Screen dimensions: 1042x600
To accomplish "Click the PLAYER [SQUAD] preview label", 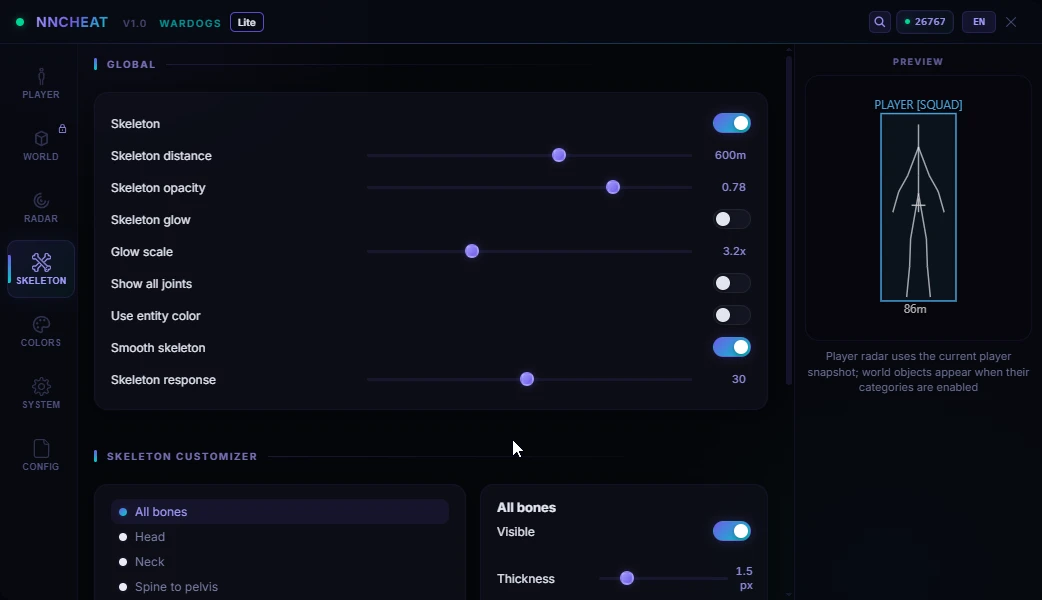I will 918,105.
